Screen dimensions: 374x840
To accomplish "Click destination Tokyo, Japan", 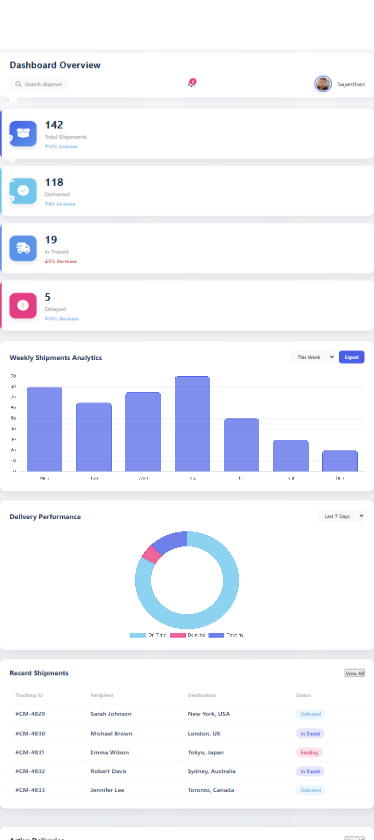I will point(206,752).
